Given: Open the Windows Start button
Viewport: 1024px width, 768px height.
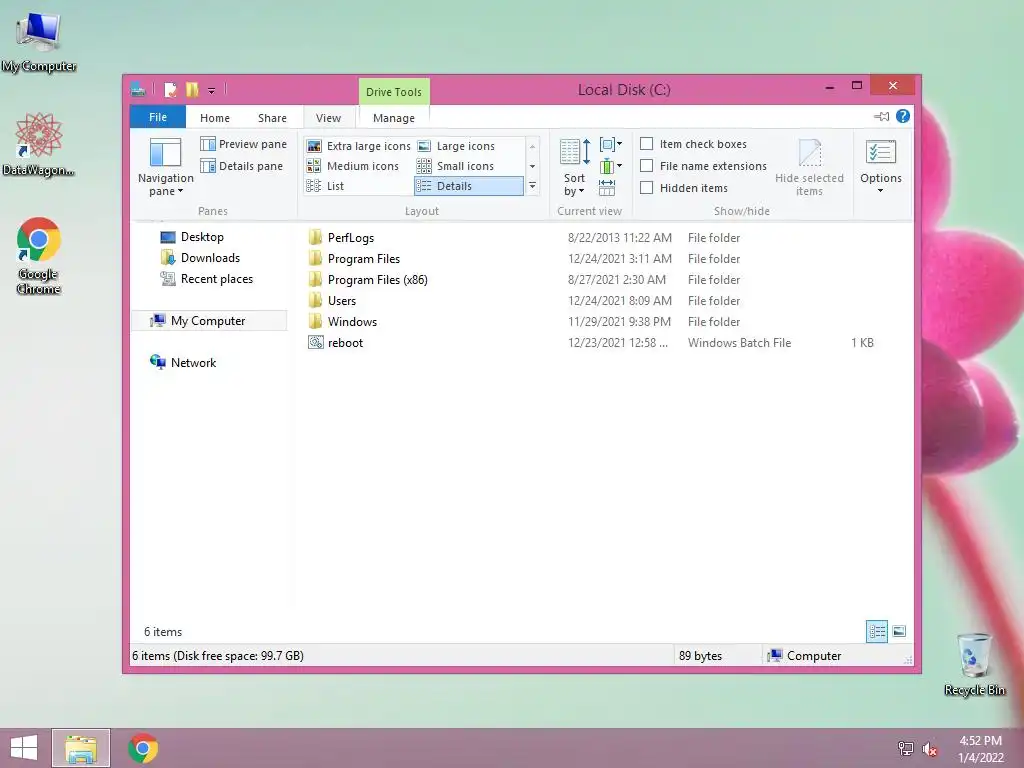Looking at the screenshot, I should click(24, 748).
